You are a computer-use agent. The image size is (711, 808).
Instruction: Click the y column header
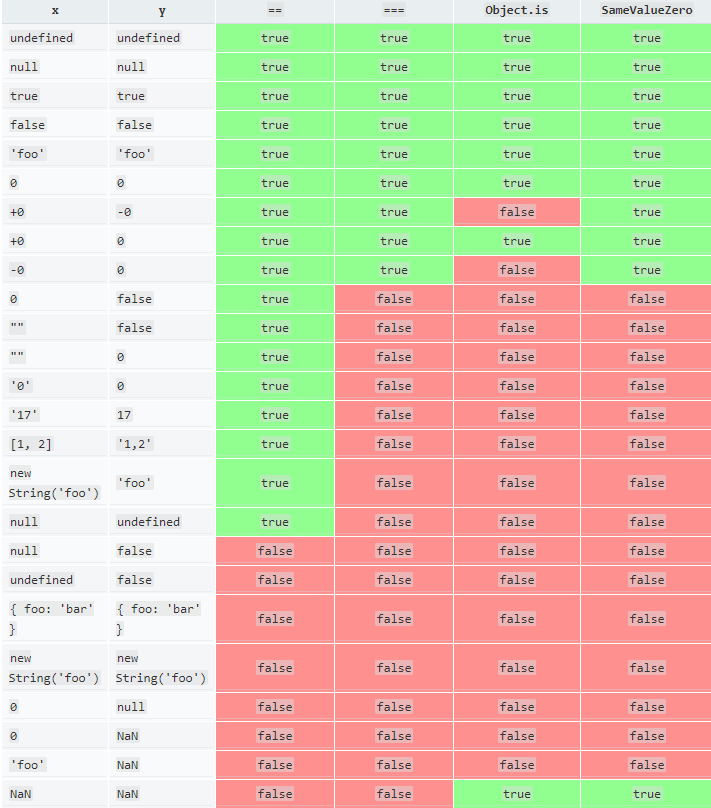point(162,11)
